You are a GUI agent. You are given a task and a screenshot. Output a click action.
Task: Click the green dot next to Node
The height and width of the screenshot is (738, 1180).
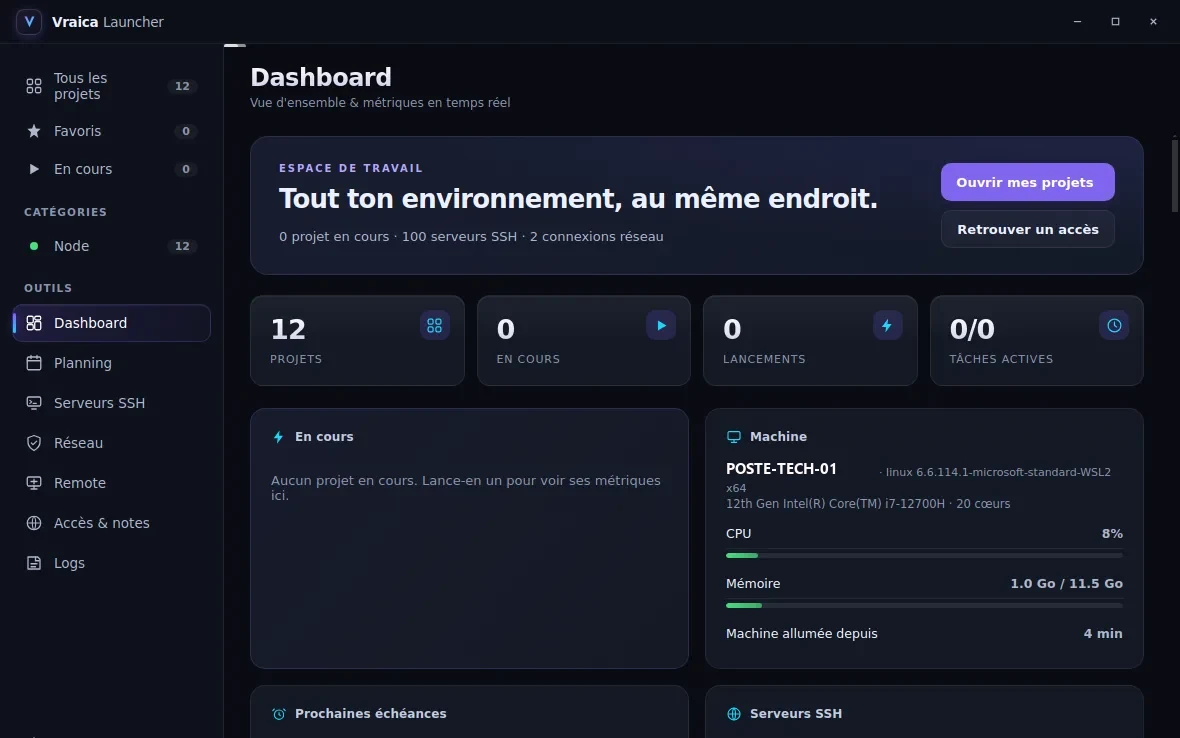[34, 246]
